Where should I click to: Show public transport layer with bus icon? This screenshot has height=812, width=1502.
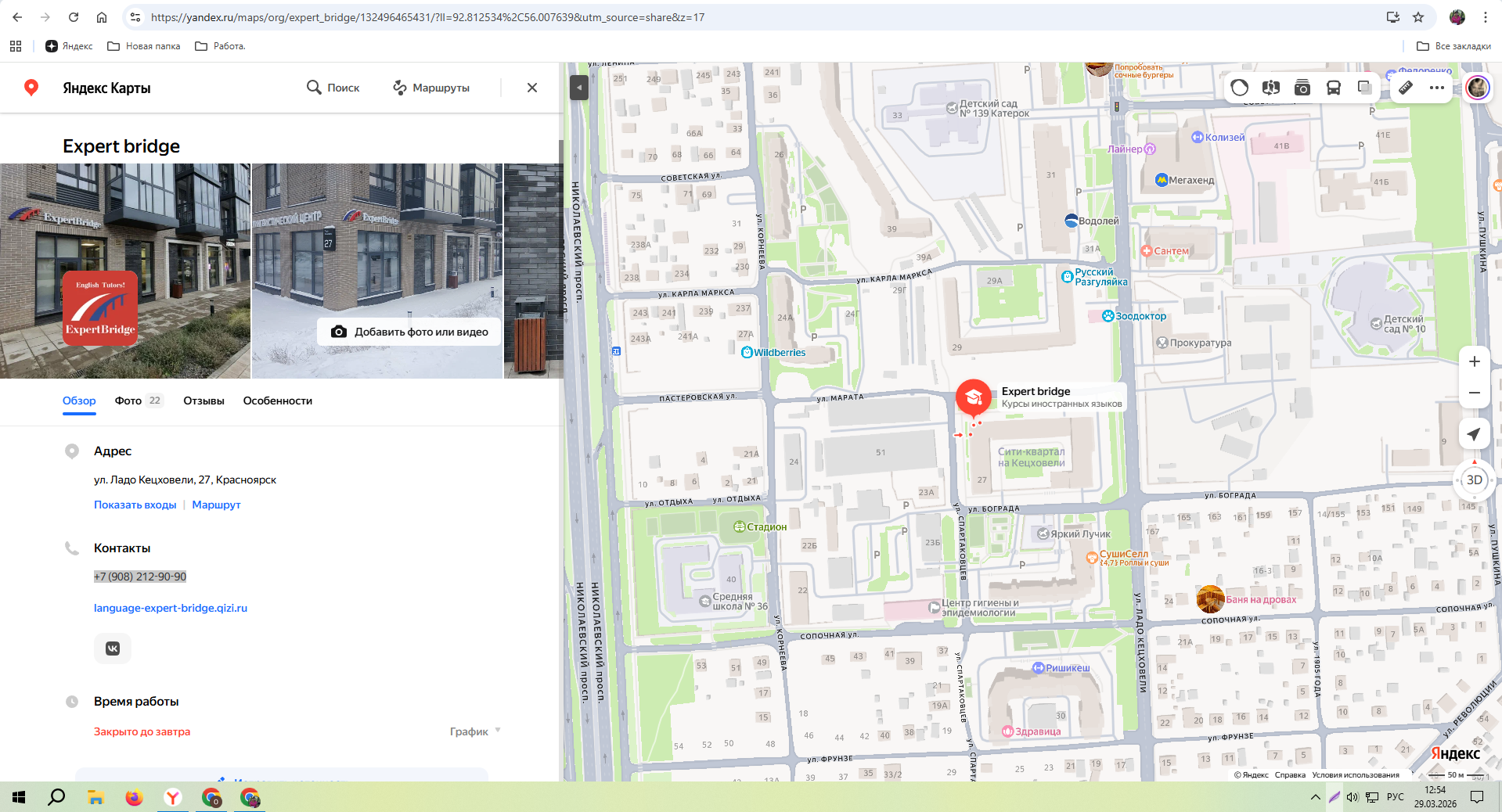click(x=1334, y=88)
